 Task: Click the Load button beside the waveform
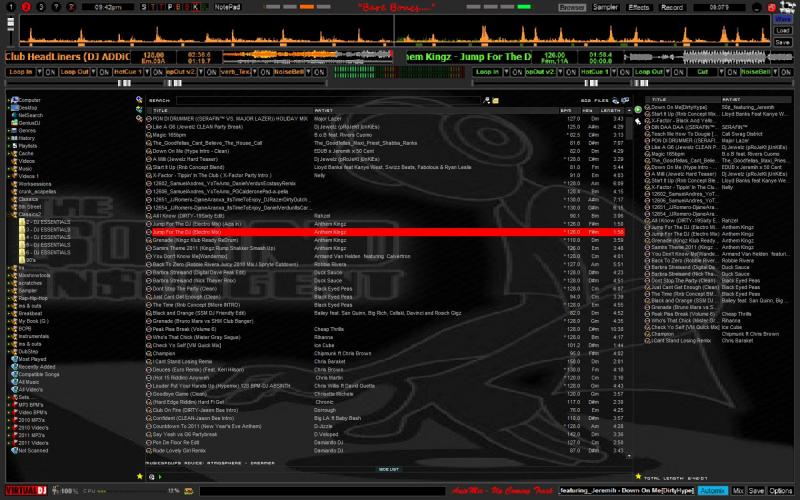tap(782, 31)
